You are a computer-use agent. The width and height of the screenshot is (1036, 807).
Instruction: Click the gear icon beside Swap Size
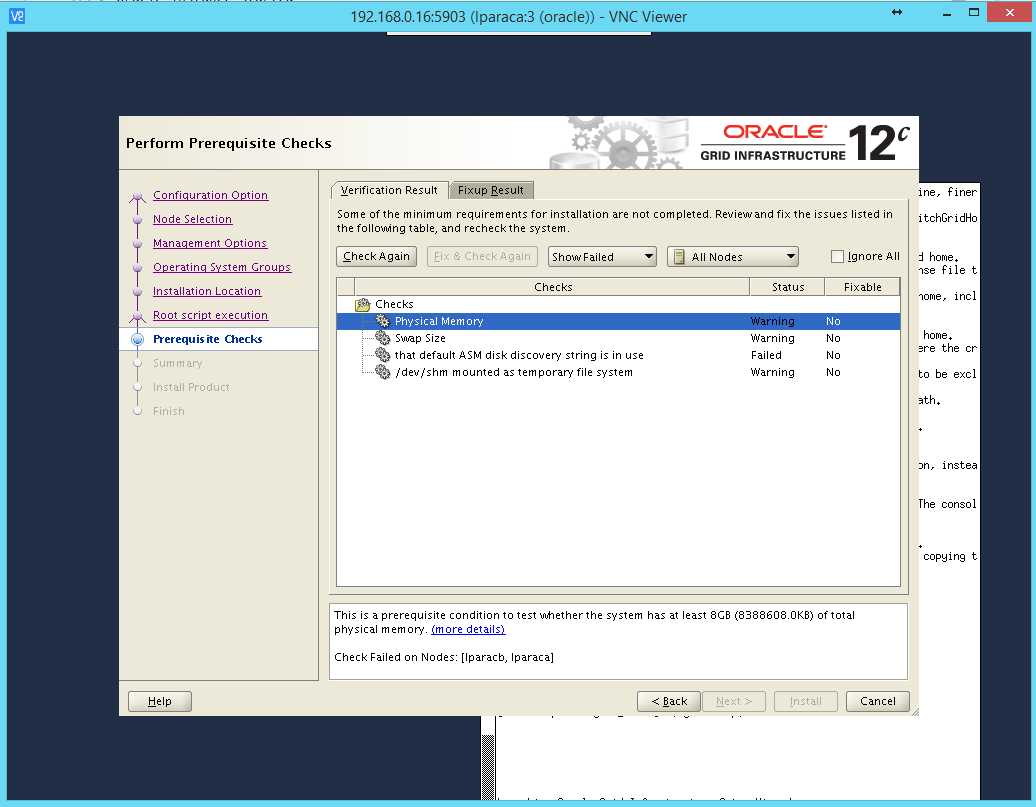tap(383, 338)
